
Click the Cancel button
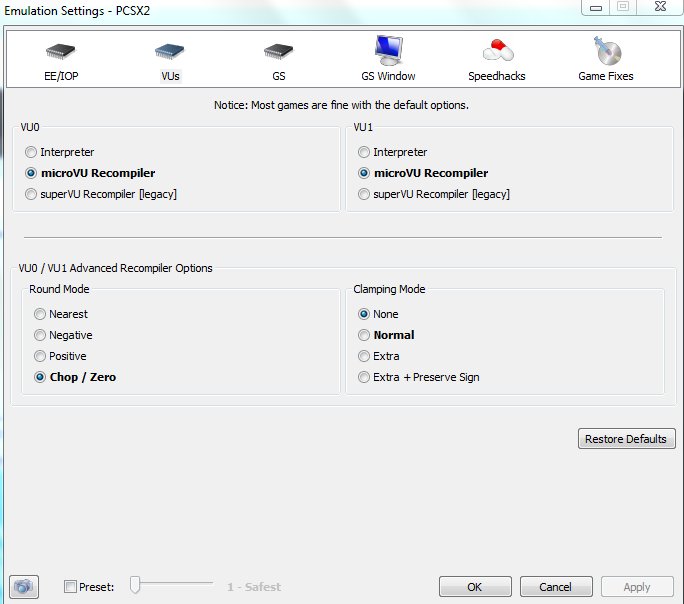(x=556, y=587)
